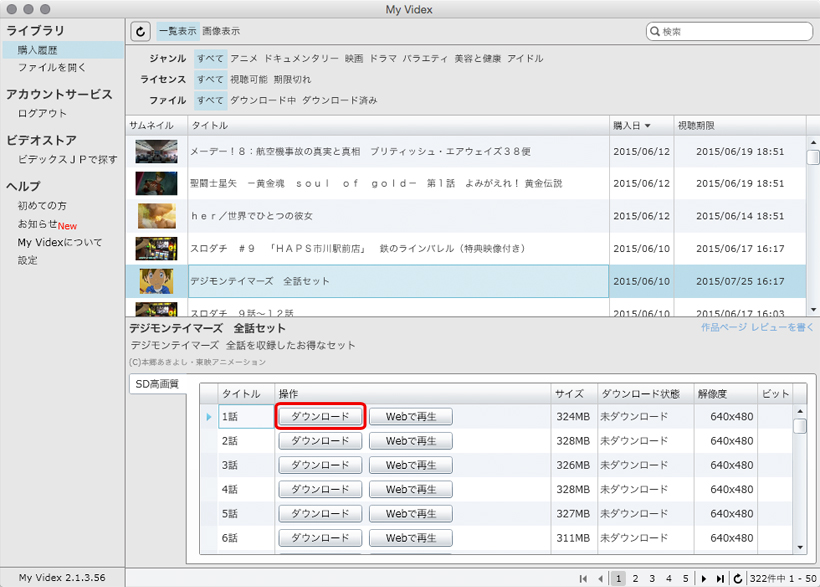Click the ダウンロード状態 column header
The image size is (820, 587).
645,393
